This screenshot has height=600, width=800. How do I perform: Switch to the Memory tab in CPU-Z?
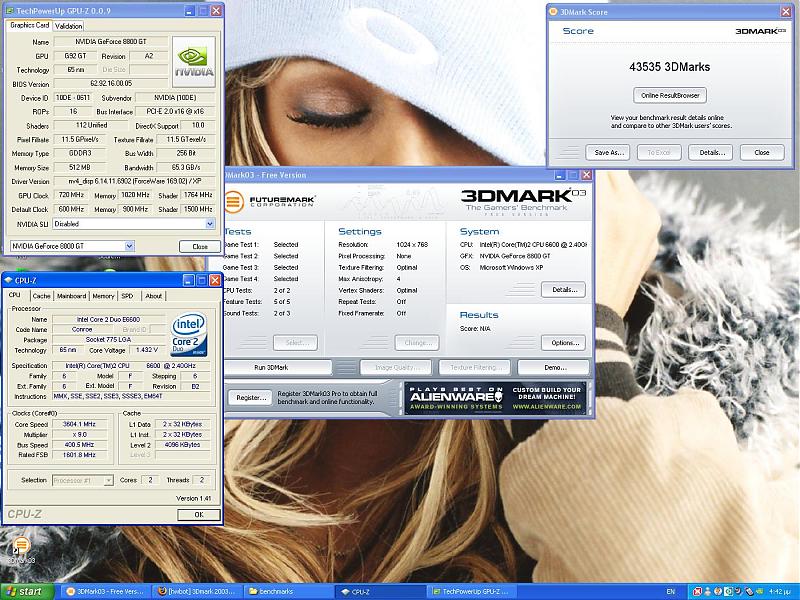point(104,296)
